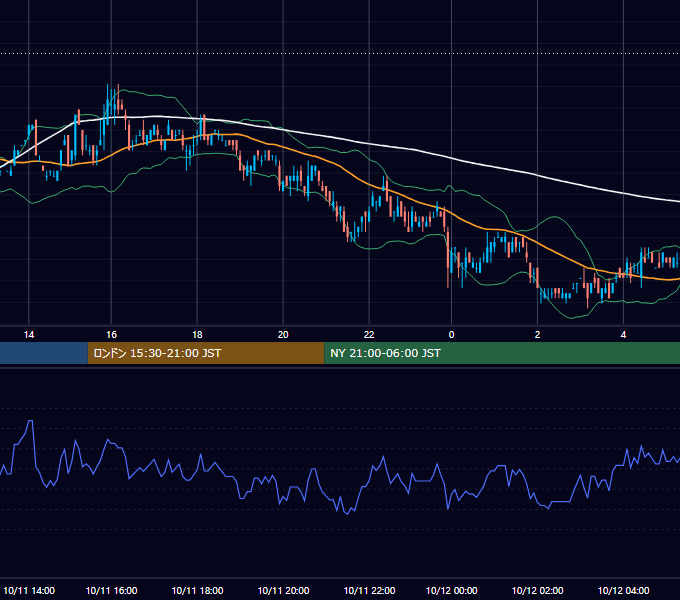Viewport: 680px width, 600px height.
Task: Click the 16 hour label on chart axis
Action: 111,335
